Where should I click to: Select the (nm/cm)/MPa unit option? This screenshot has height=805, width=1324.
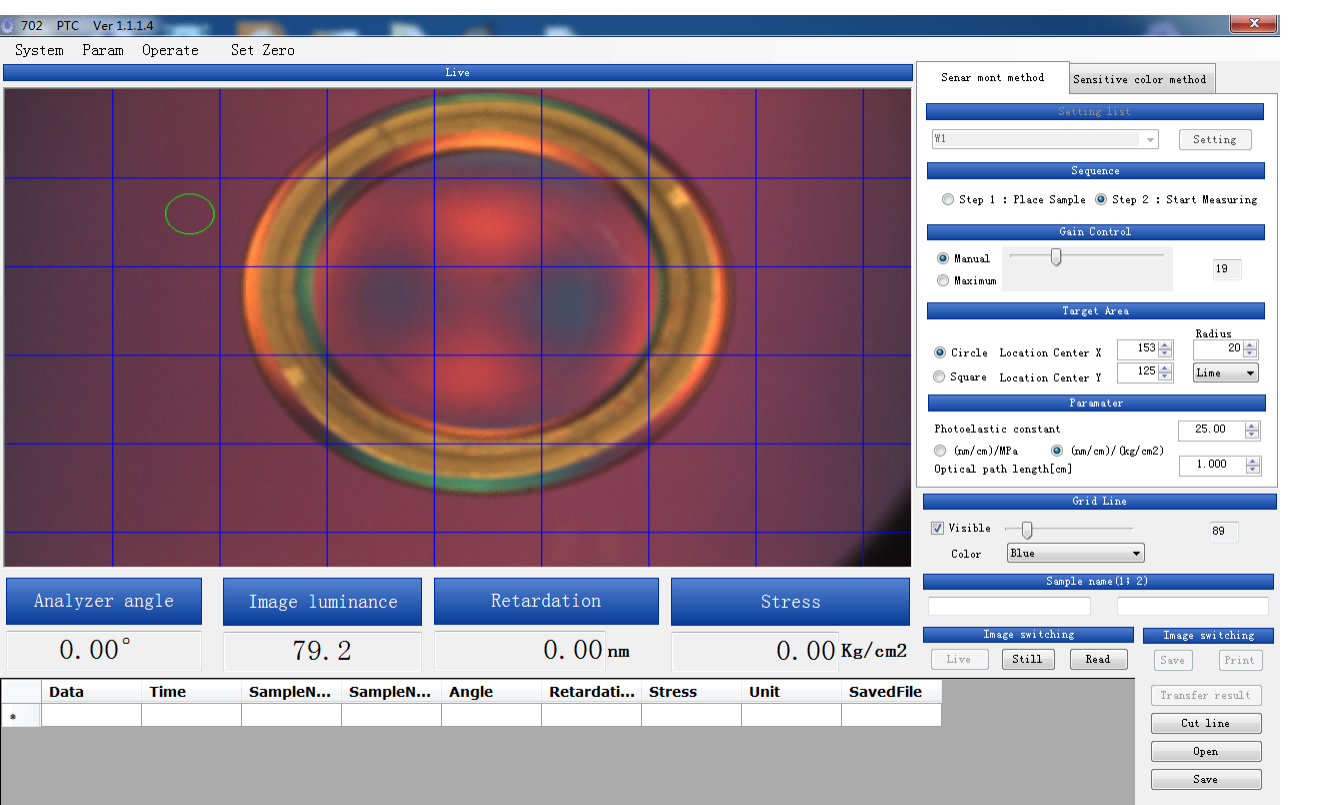coord(941,451)
